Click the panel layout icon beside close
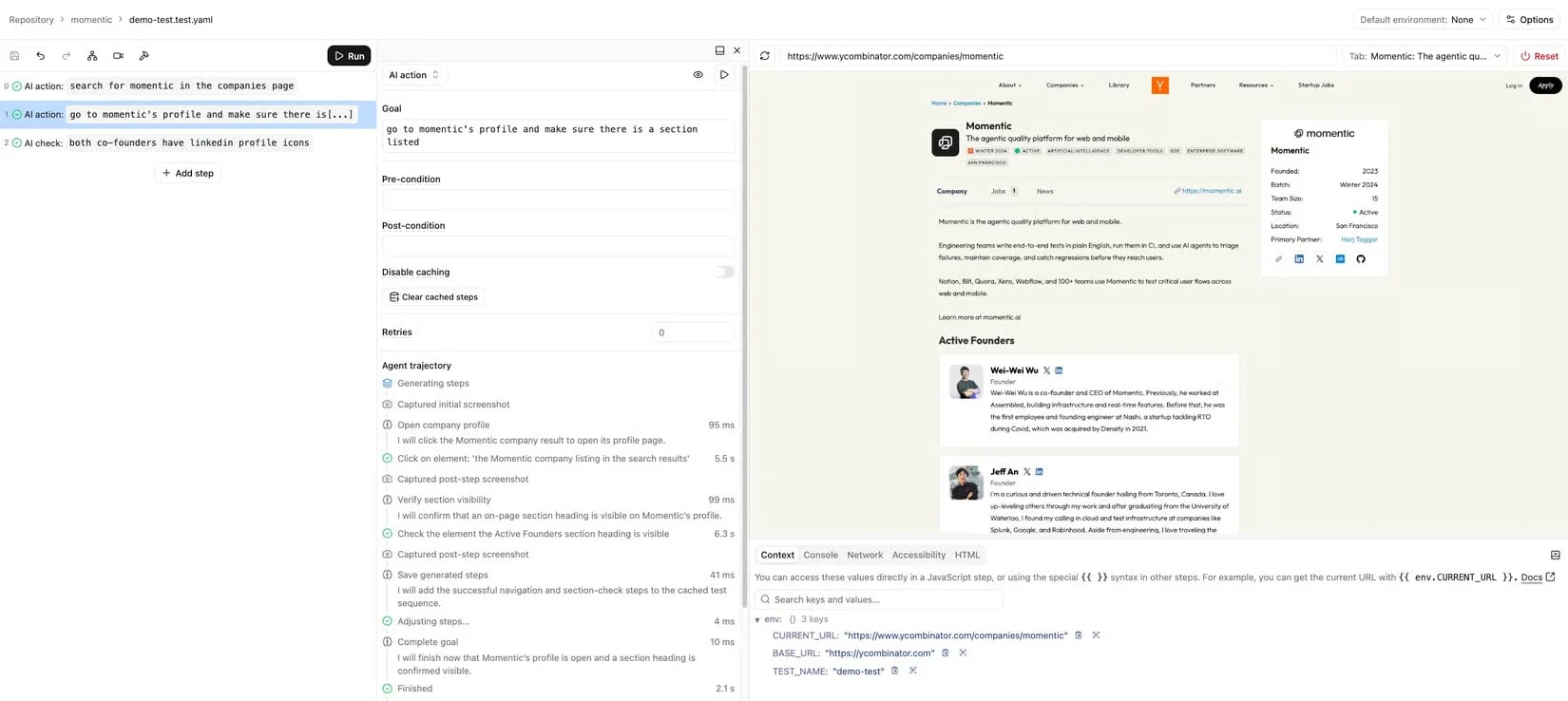 [x=719, y=50]
